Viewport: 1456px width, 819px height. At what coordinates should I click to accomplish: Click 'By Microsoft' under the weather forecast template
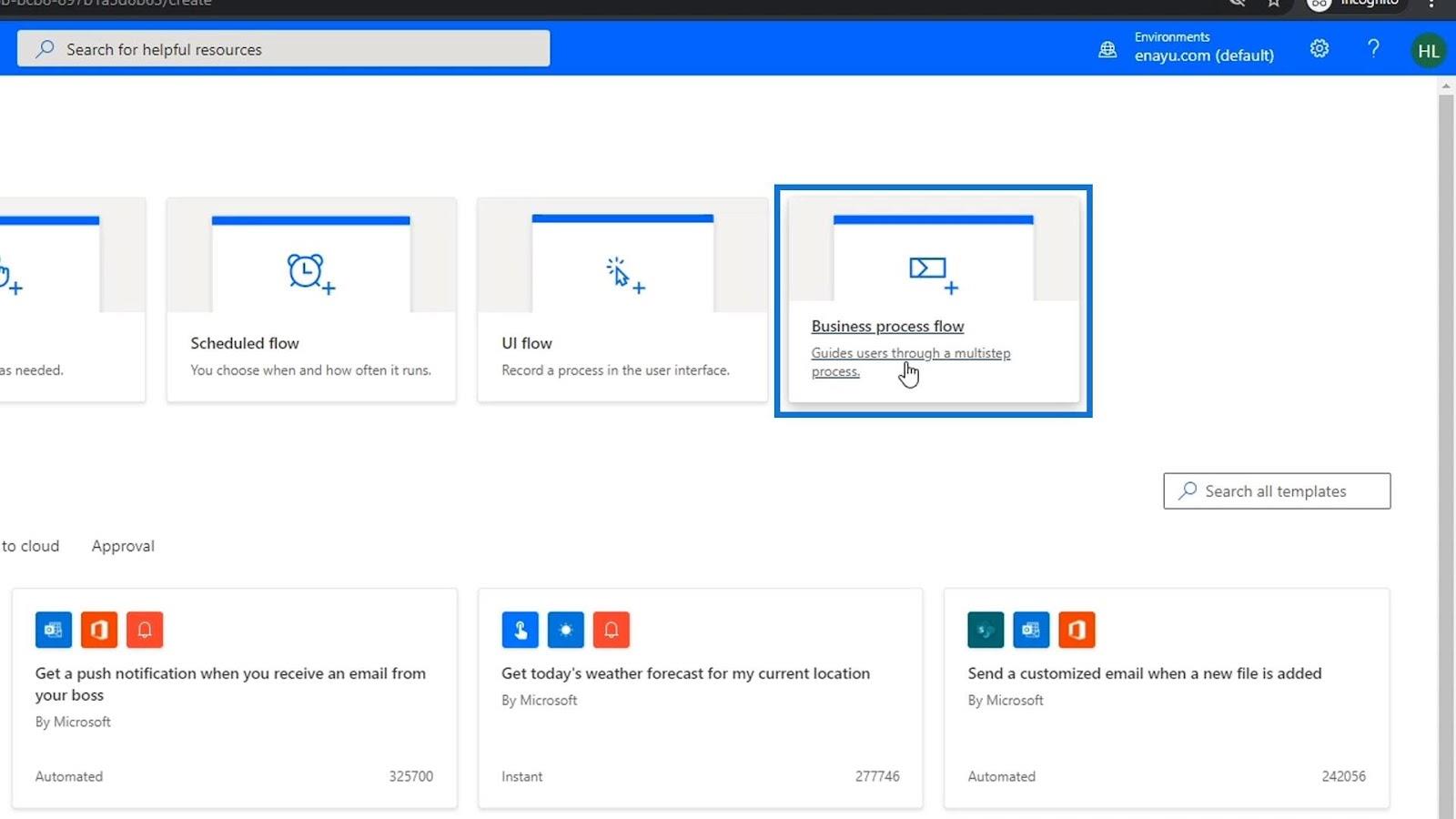[539, 701]
